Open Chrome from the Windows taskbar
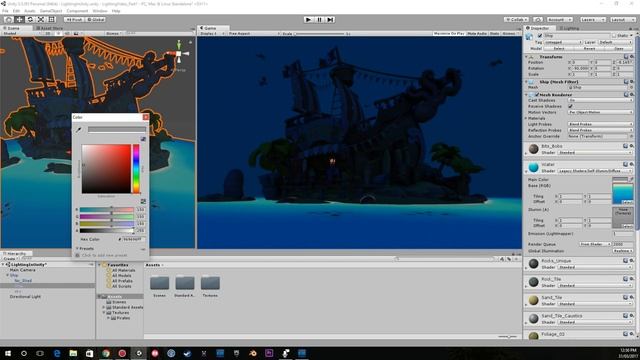This screenshot has height=360, width=640. click(106, 353)
